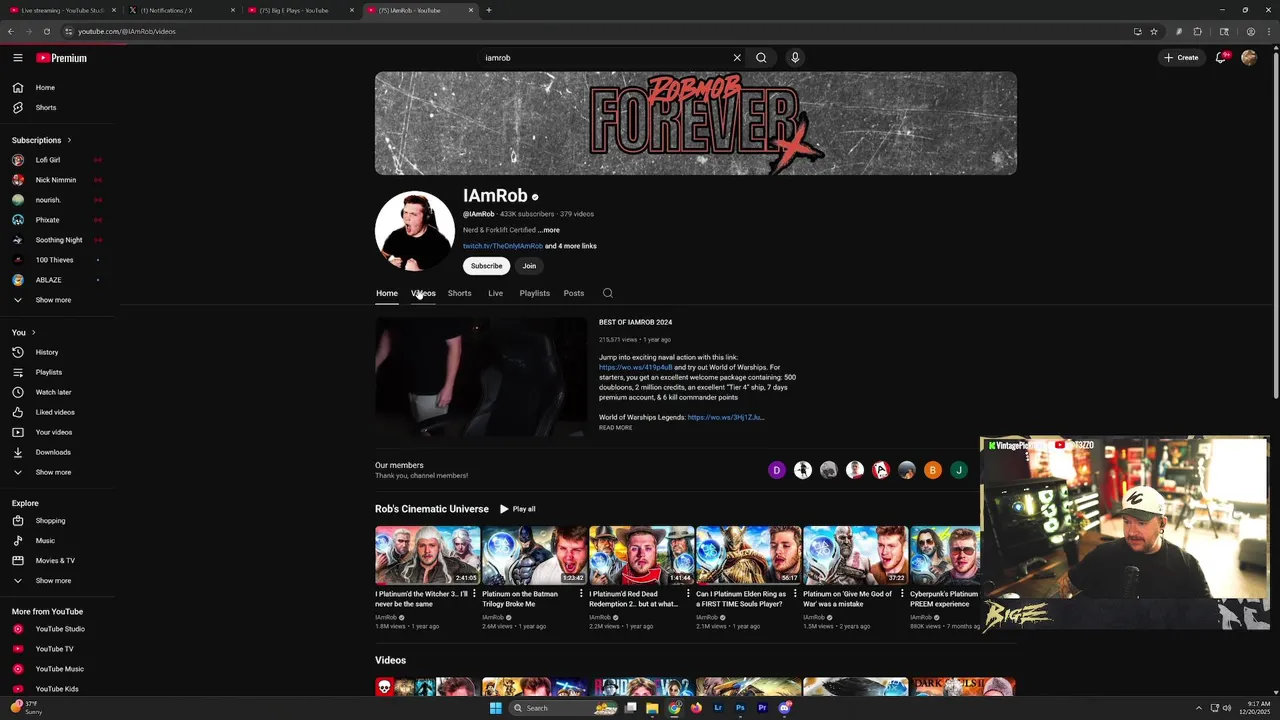The width and height of the screenshot is (1280, 720).
Task: Open Discord from the taskbar
Action: (784, 708)
